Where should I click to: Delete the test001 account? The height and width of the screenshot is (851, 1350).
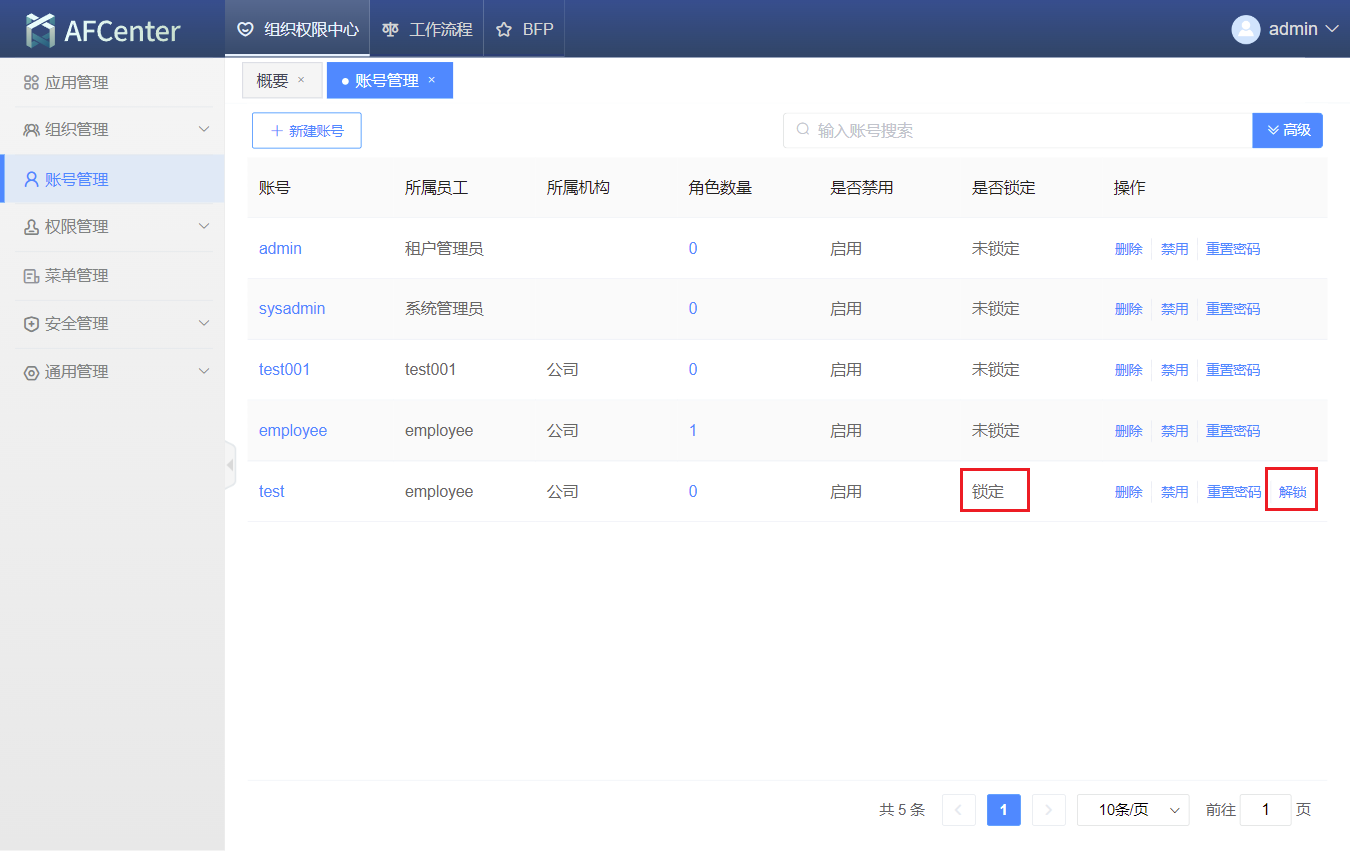click(x=1128, y=370)
